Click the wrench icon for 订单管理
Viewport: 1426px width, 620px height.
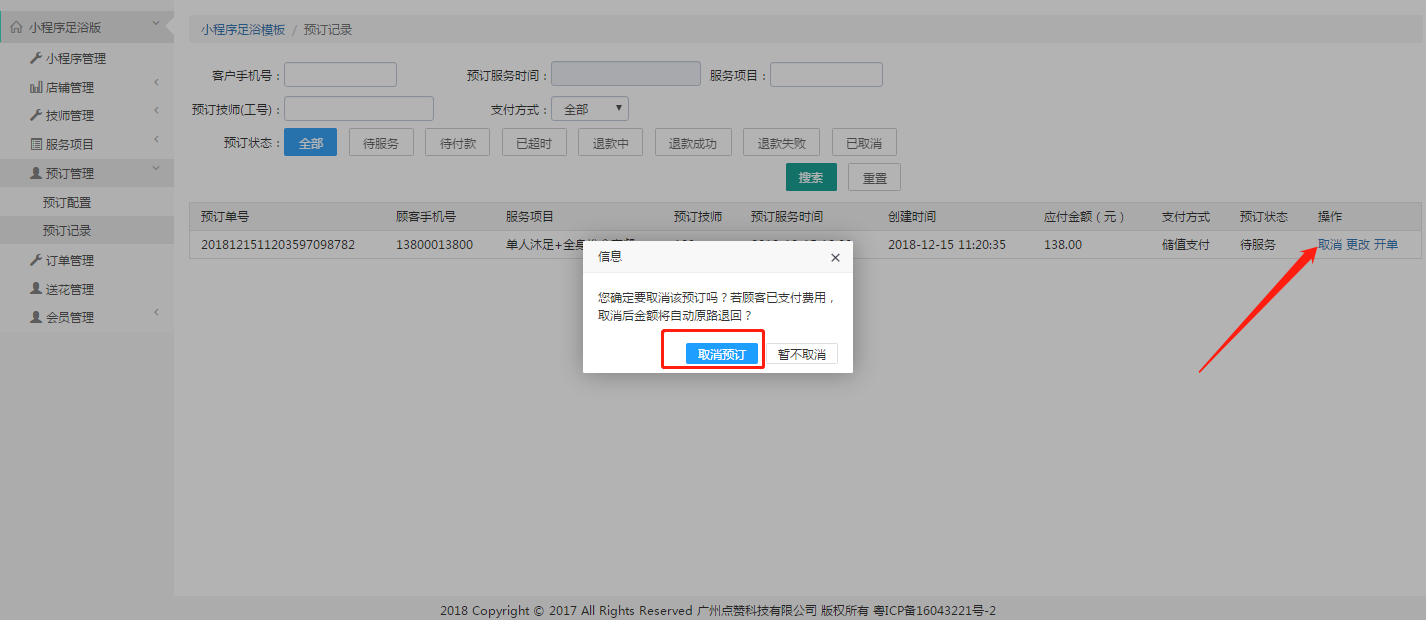(36, 260)
